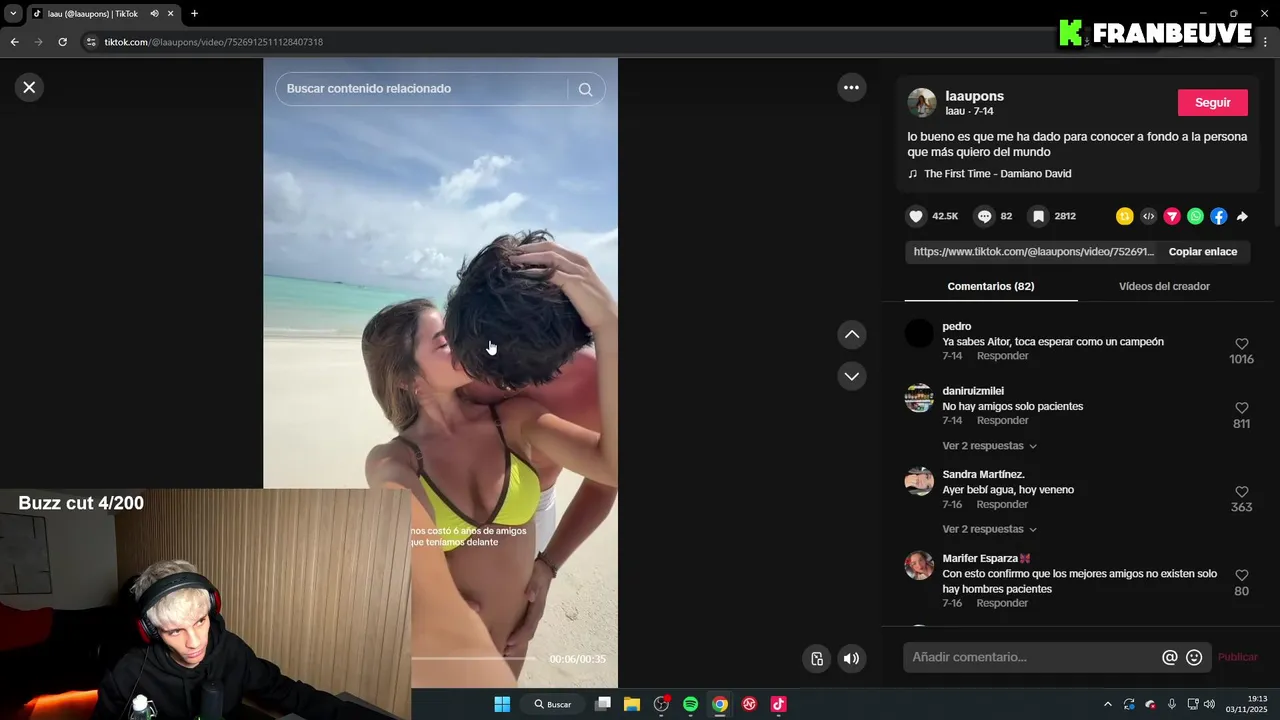
Task: Open Windows taskbar Buscar search
Action: (x=552, y=704)
